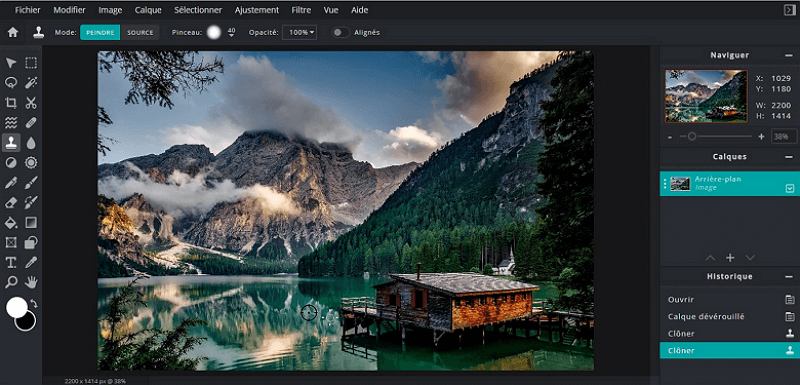Viewport: 800px width, 385px height.
Task: Zoom in with navigator plus button
Action: 761,137
